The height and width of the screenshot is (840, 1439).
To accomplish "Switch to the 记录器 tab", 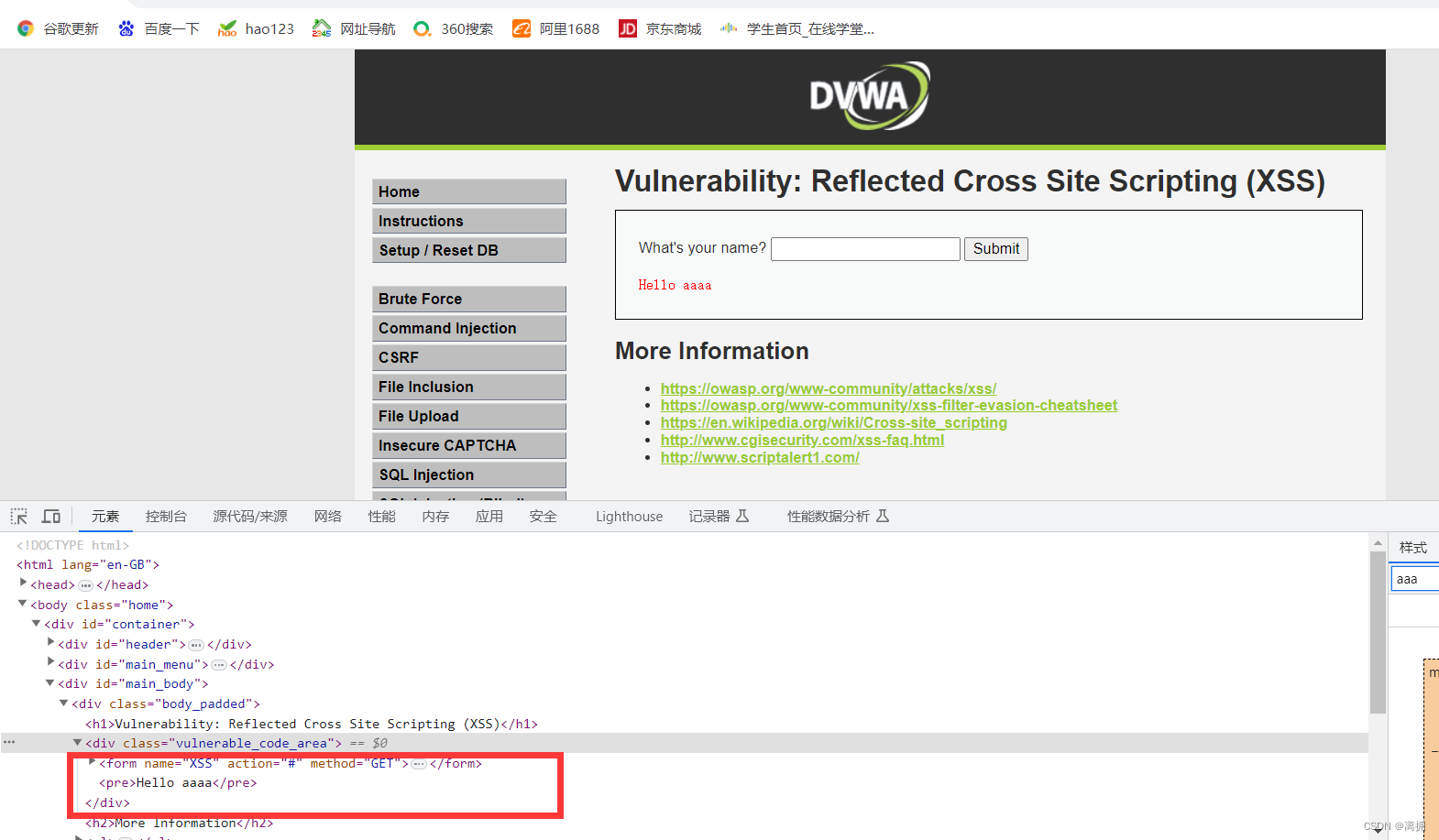I will (719, 517).
